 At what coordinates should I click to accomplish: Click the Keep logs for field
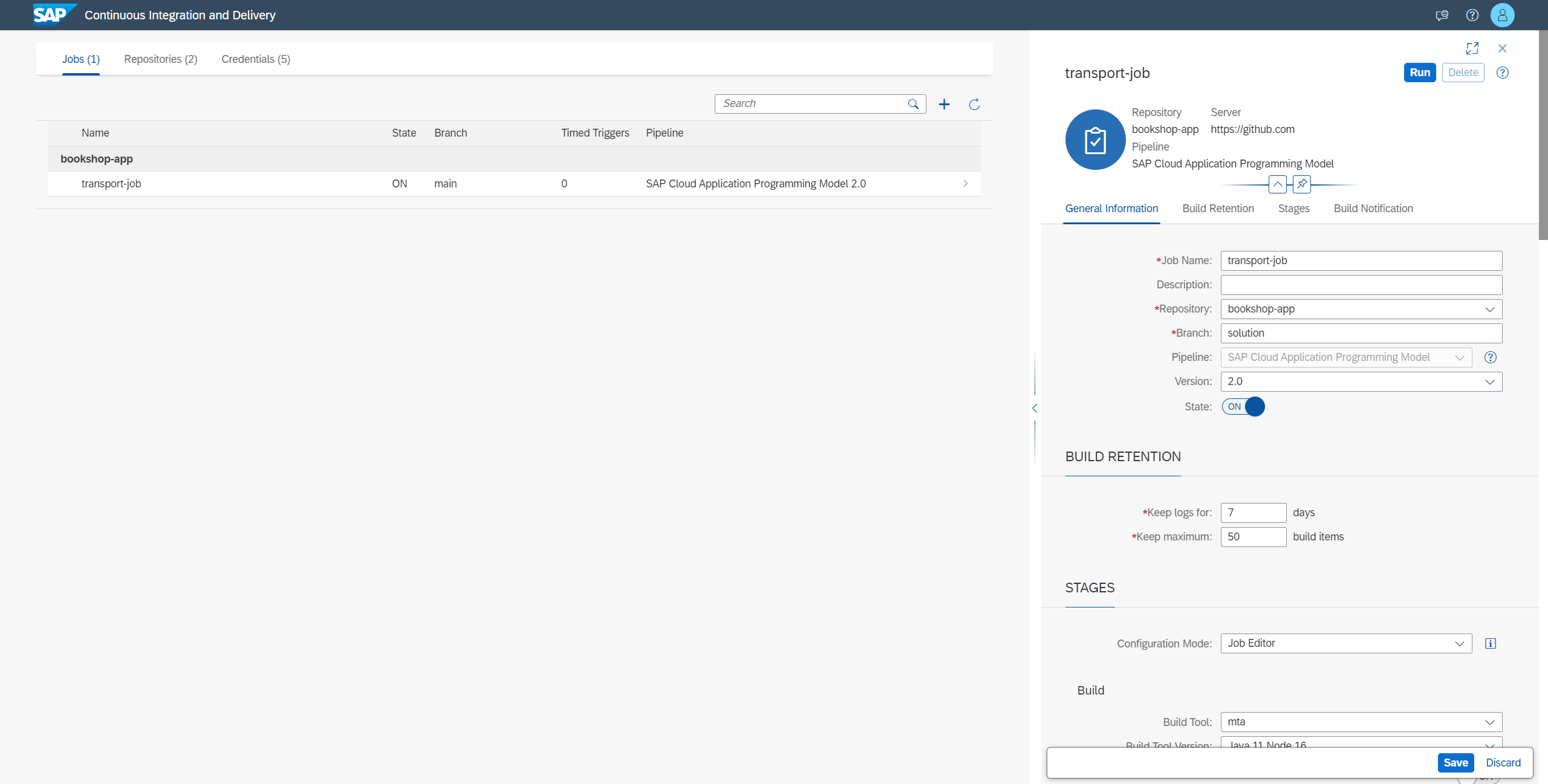pyautogui.click(x=1253, y=513)
